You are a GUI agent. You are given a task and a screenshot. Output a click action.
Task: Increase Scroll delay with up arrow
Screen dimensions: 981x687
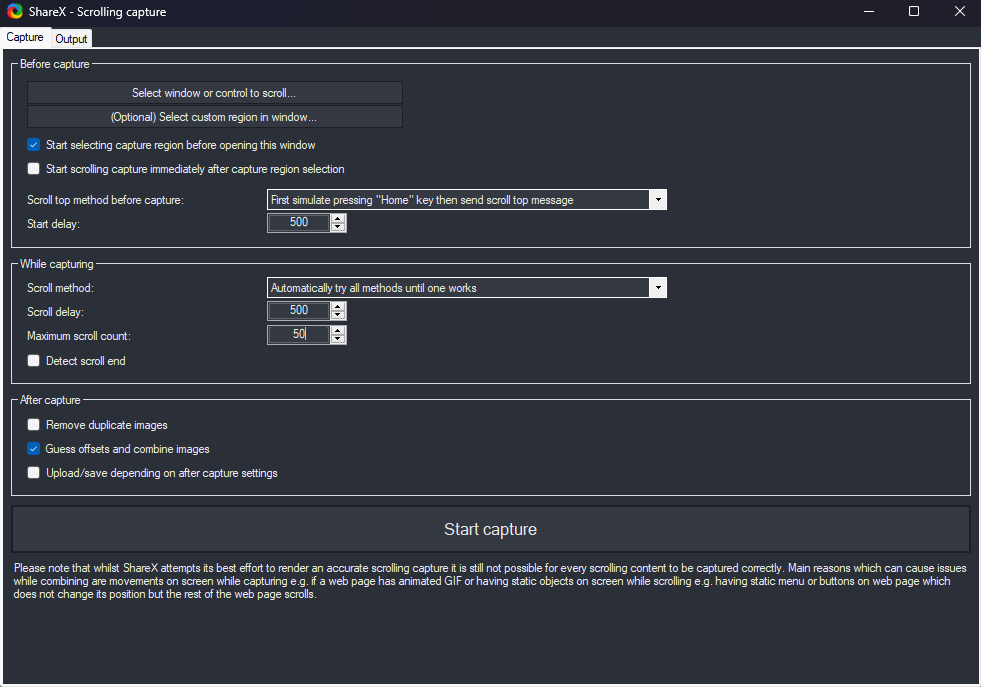coord(338,307)
